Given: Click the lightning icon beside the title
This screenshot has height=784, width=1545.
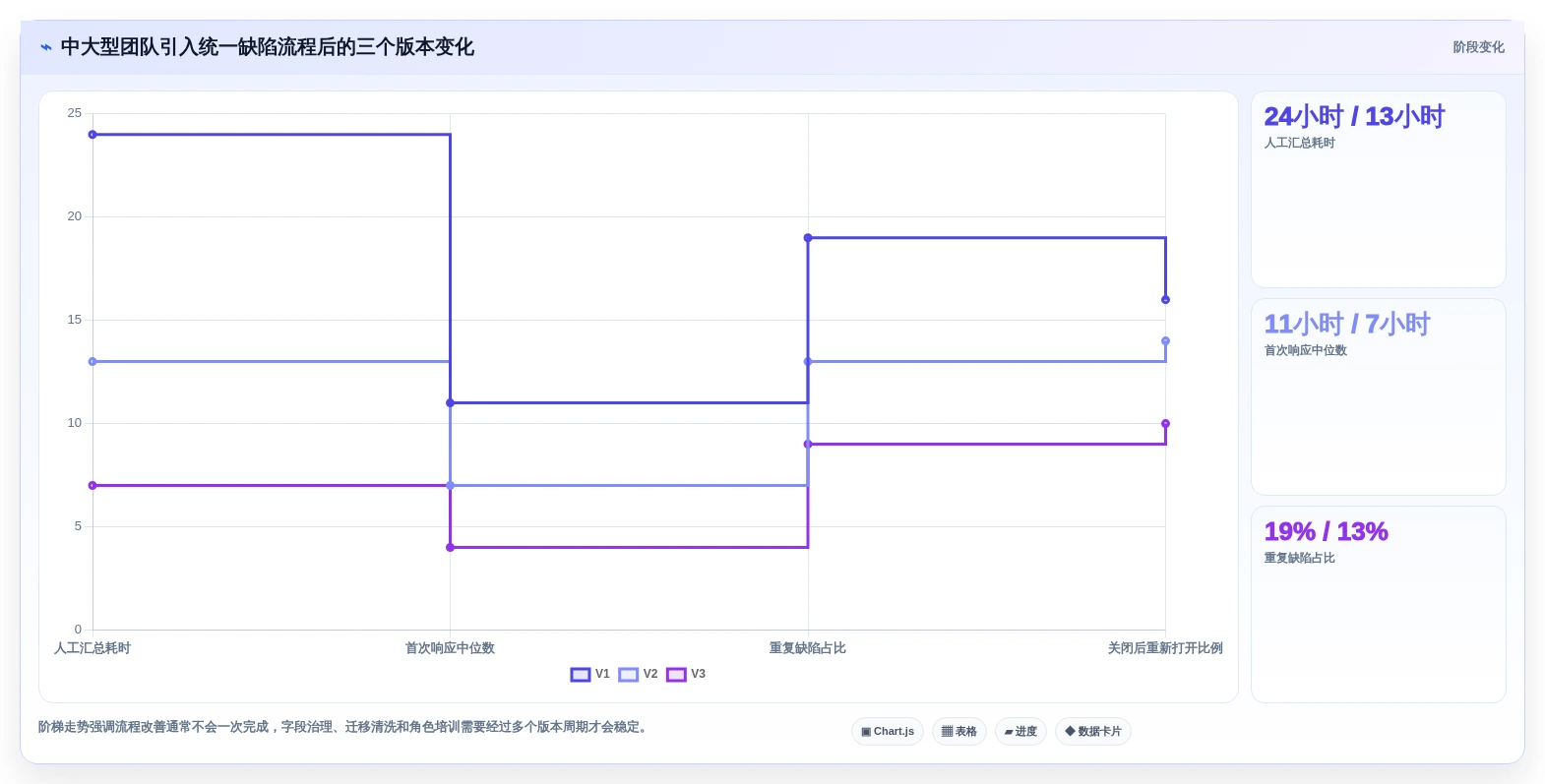Looking at the screenshot, I should (x=46, y=47).
